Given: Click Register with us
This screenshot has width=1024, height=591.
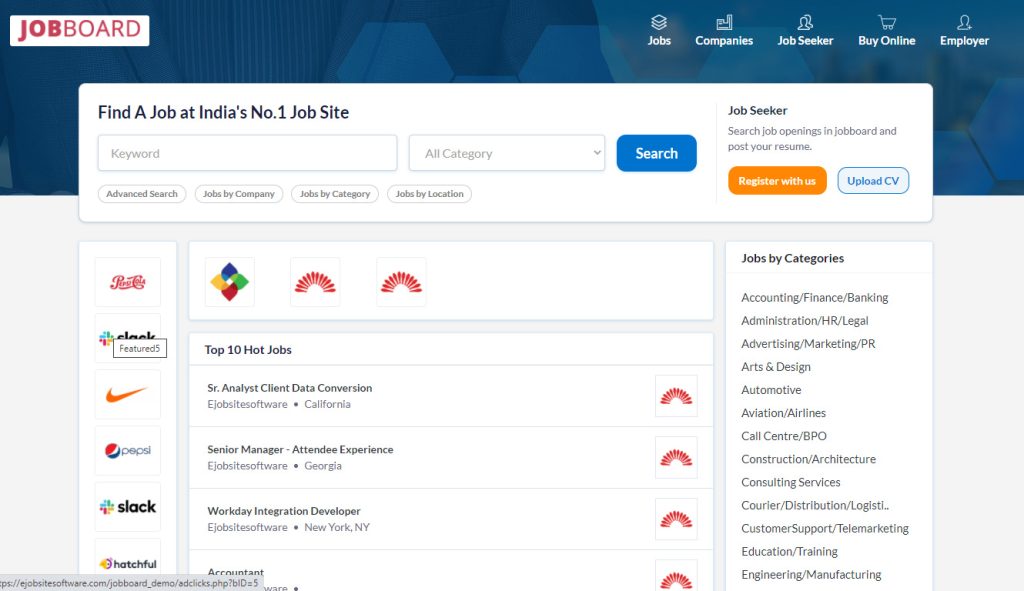Looking at the screenshot, I should click(777, 181).
